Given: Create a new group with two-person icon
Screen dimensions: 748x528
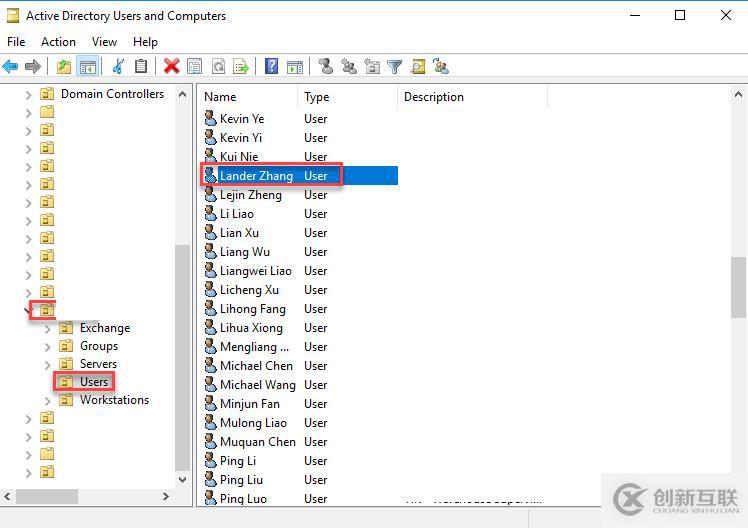Looking at the screenshot, I should [349, 66].
